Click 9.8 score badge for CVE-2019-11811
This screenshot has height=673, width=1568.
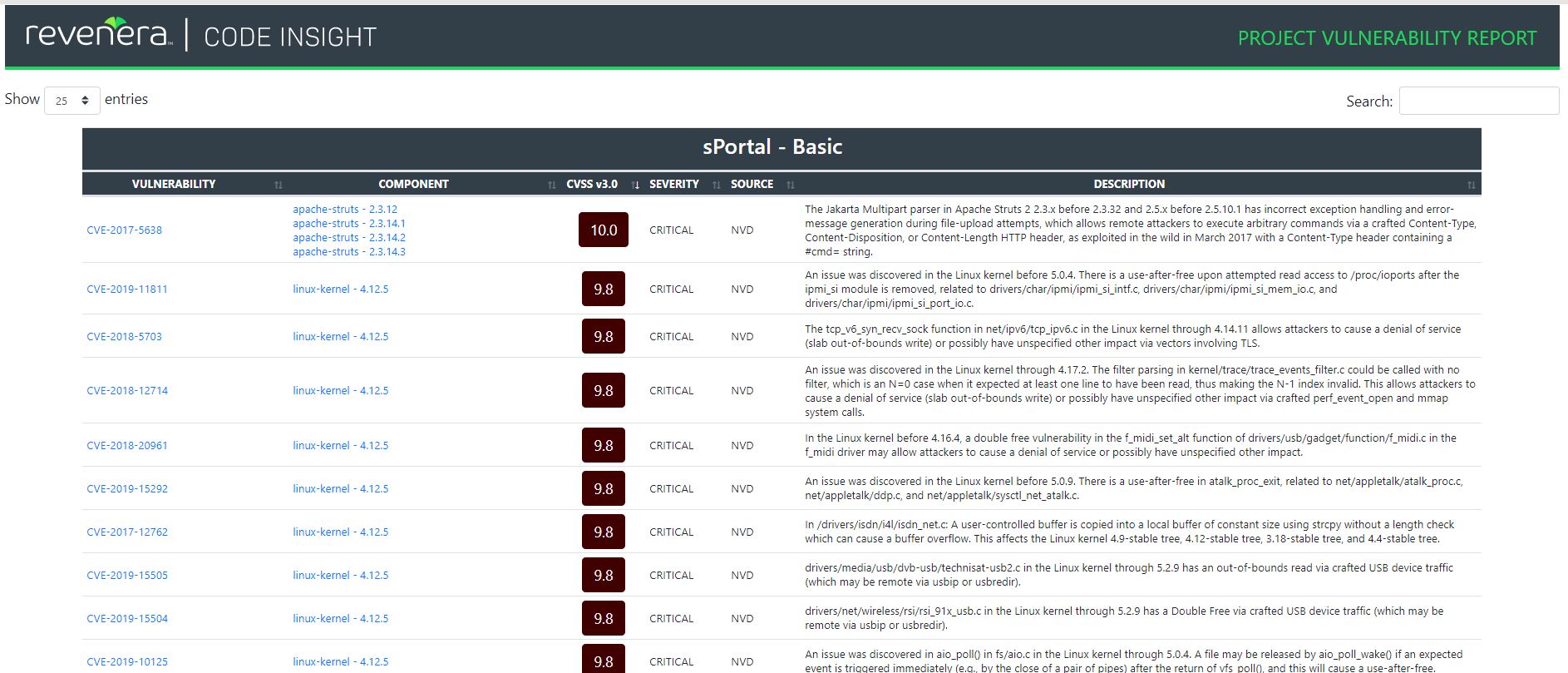click(x=604, y=289)
